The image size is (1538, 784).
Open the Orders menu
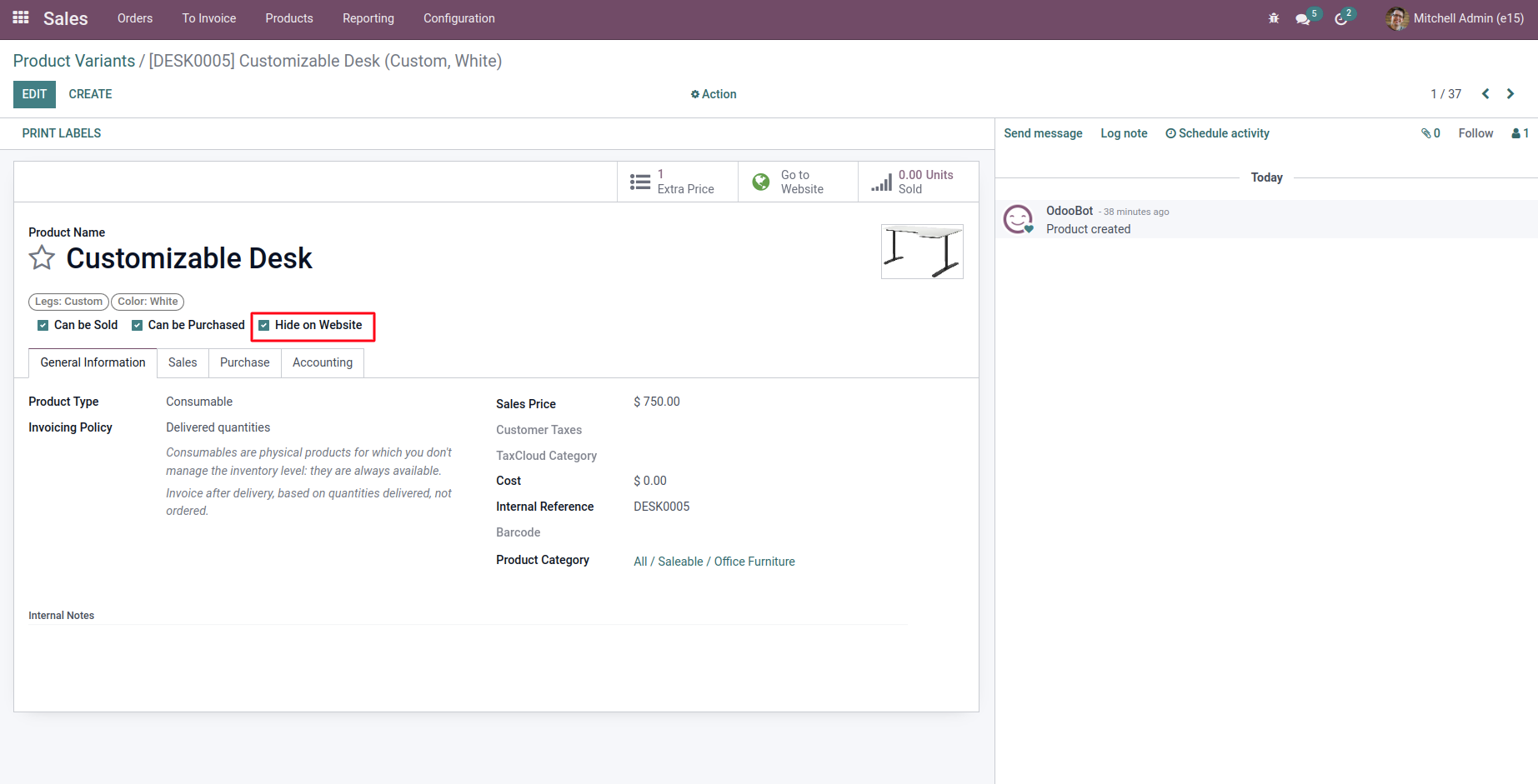[135, 18]
